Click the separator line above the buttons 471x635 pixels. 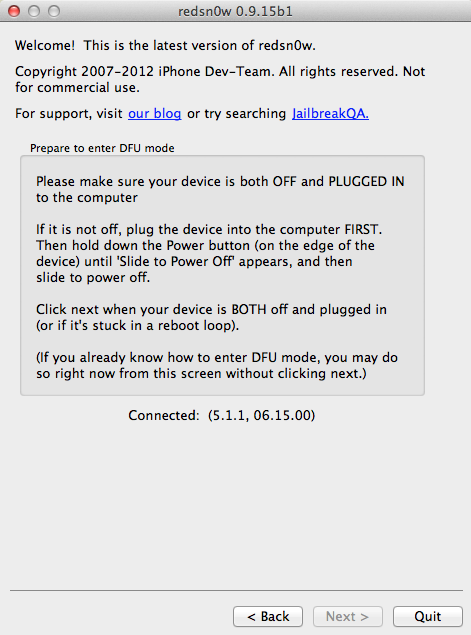236,590
